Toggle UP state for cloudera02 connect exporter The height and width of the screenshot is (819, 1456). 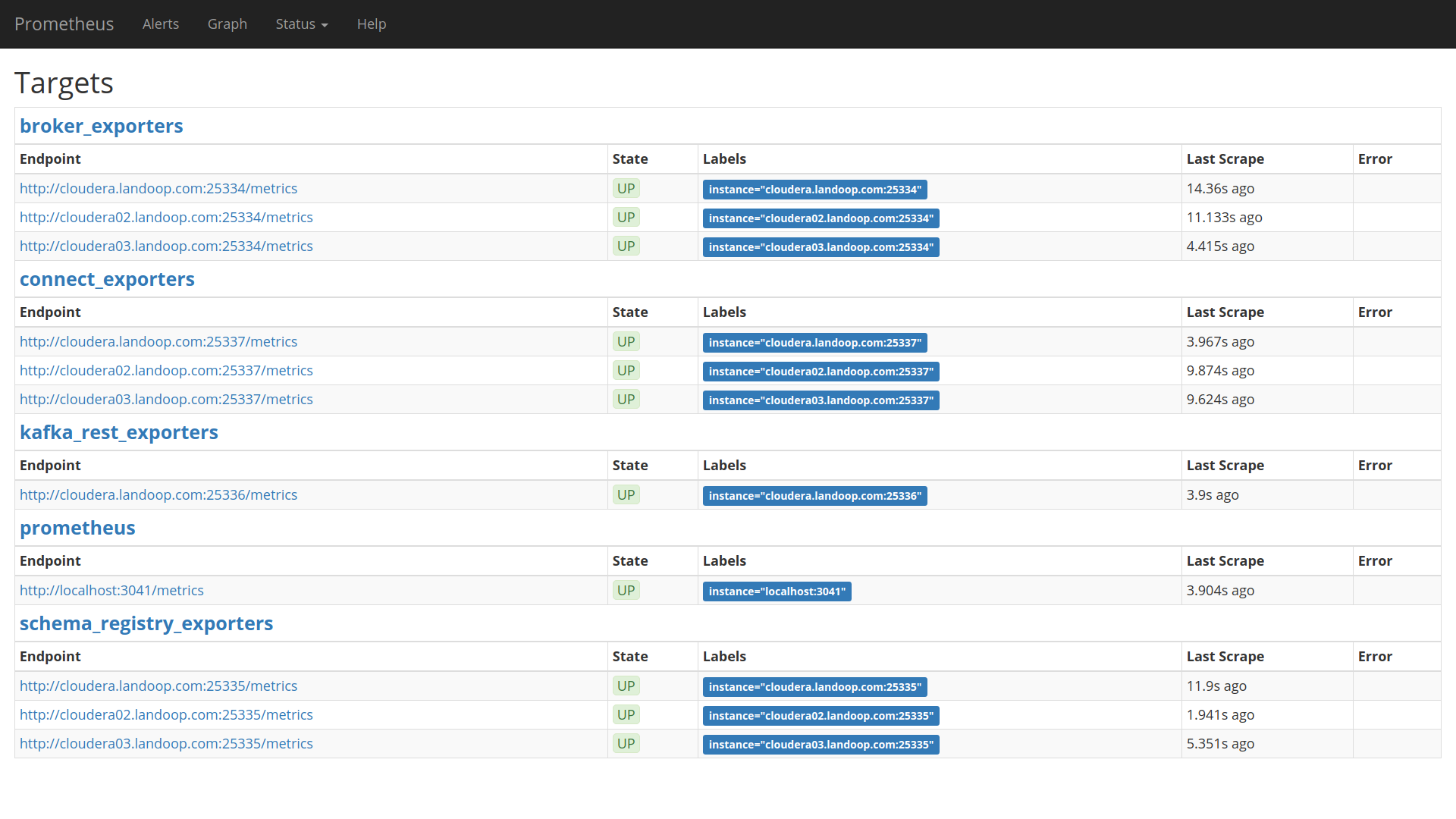[x=625, y=369]
